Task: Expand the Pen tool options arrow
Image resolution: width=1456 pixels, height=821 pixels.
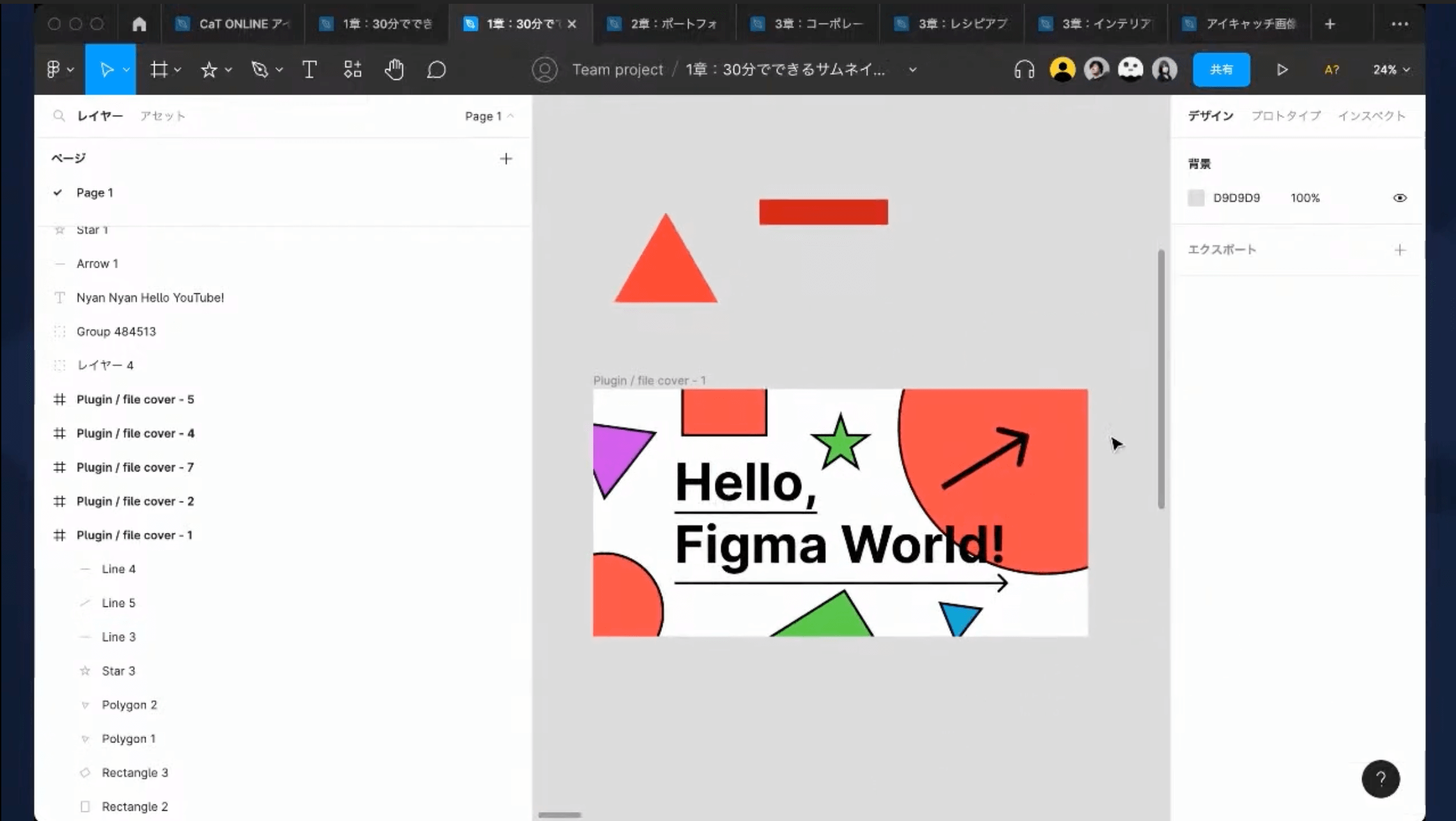Action: [279, 70]
